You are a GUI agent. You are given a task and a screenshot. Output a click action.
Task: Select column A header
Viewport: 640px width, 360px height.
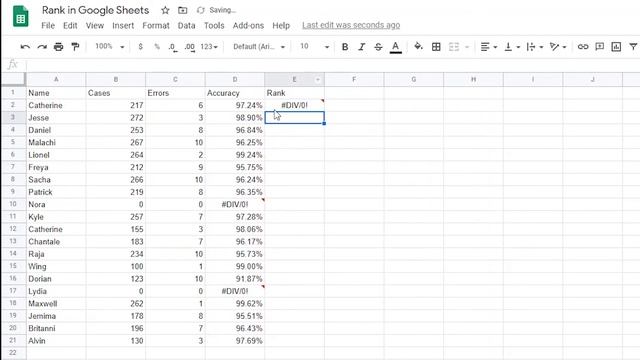point(56,80)
